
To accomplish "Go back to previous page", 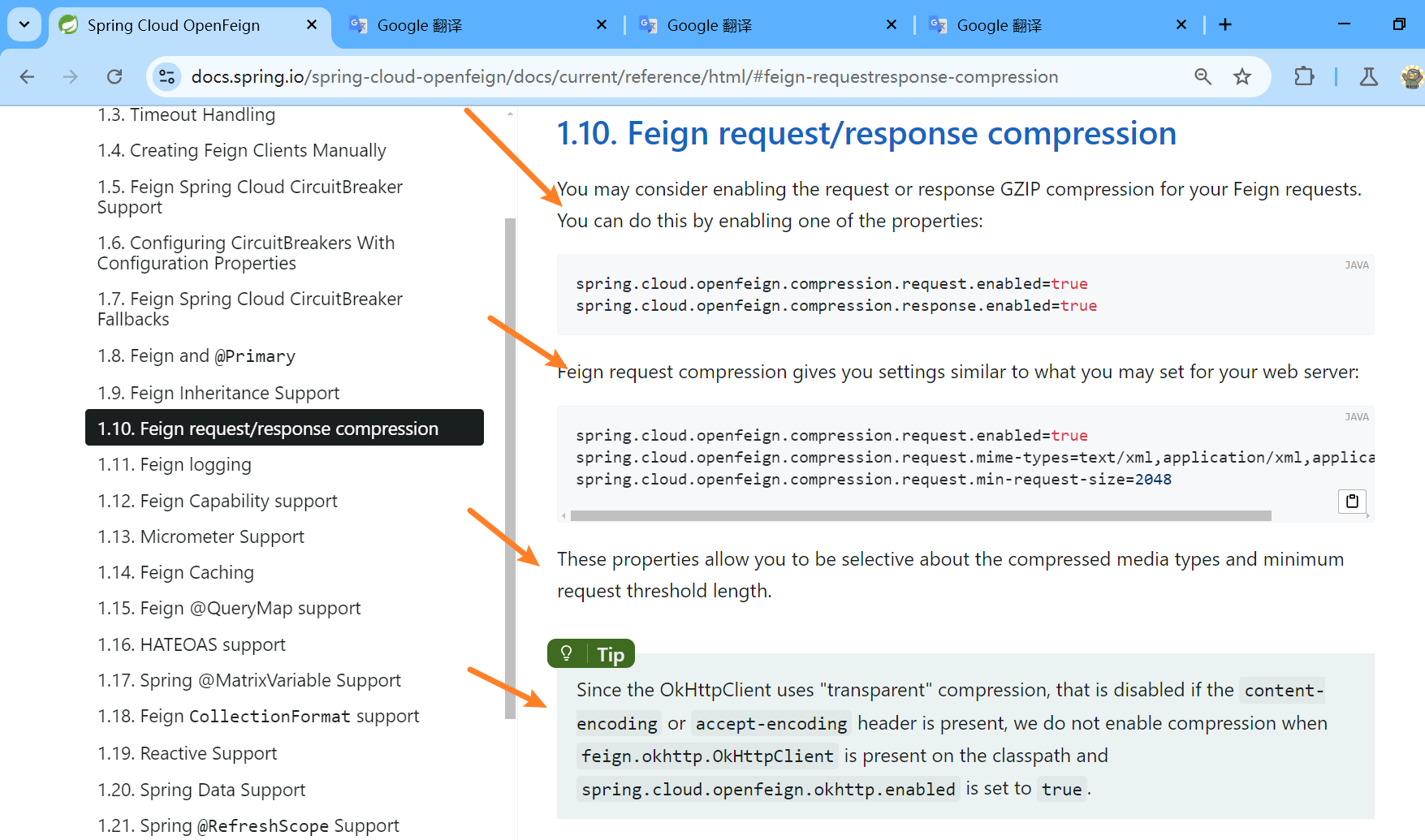I will (x=28, y=76).
